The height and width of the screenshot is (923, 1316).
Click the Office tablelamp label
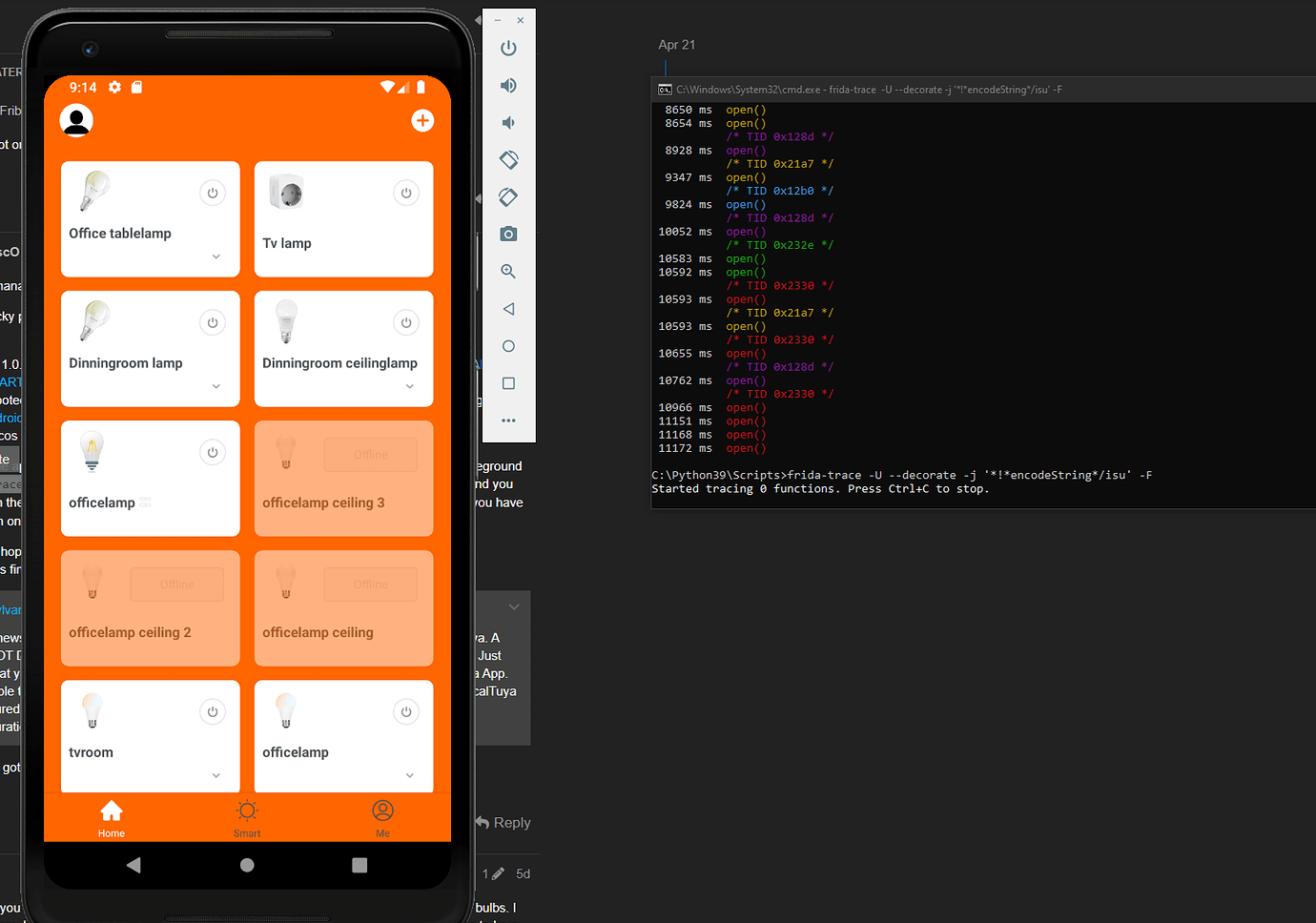tap(120, 234)
